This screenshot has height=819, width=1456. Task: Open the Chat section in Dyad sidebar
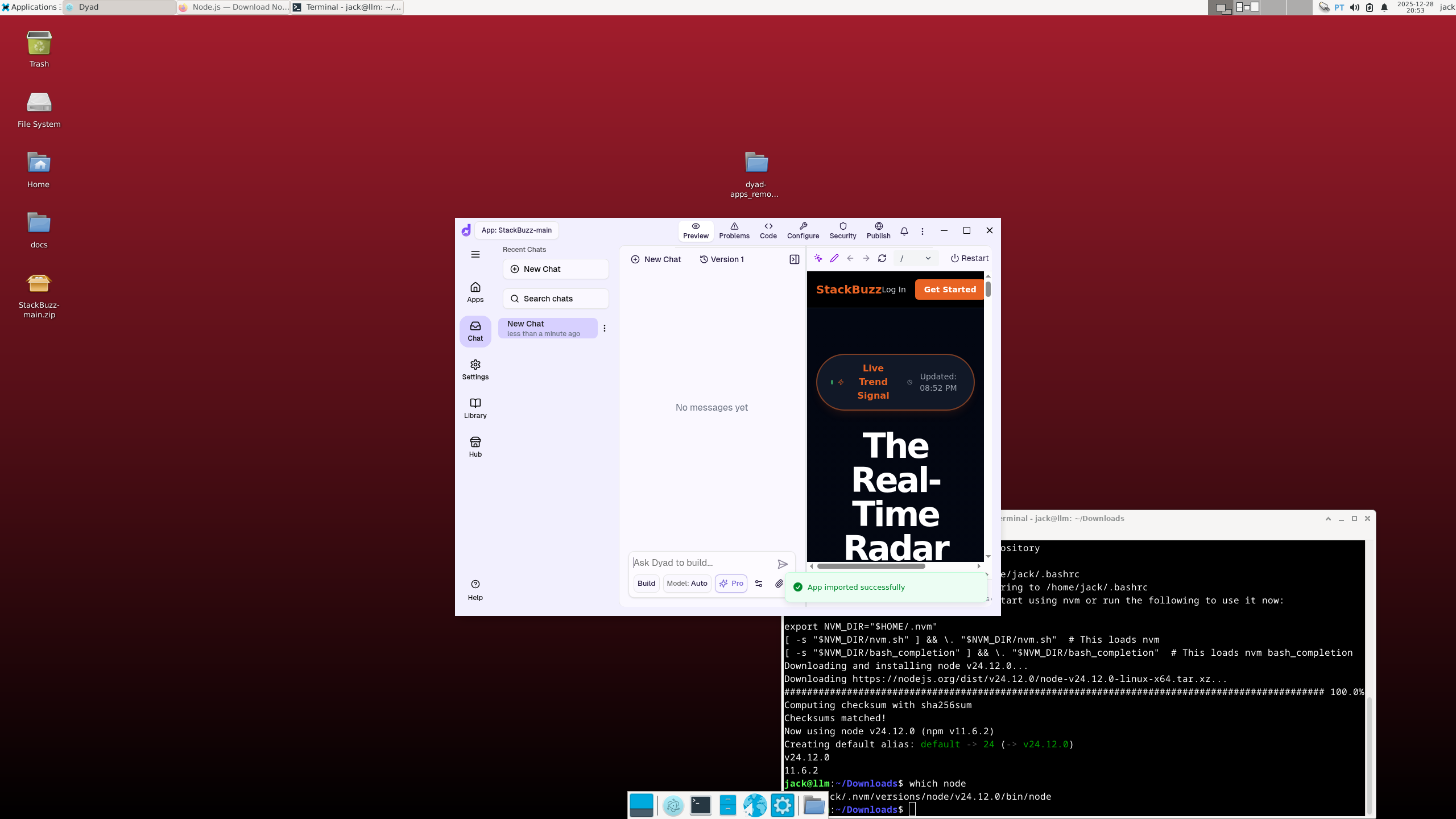coord(475,331)
